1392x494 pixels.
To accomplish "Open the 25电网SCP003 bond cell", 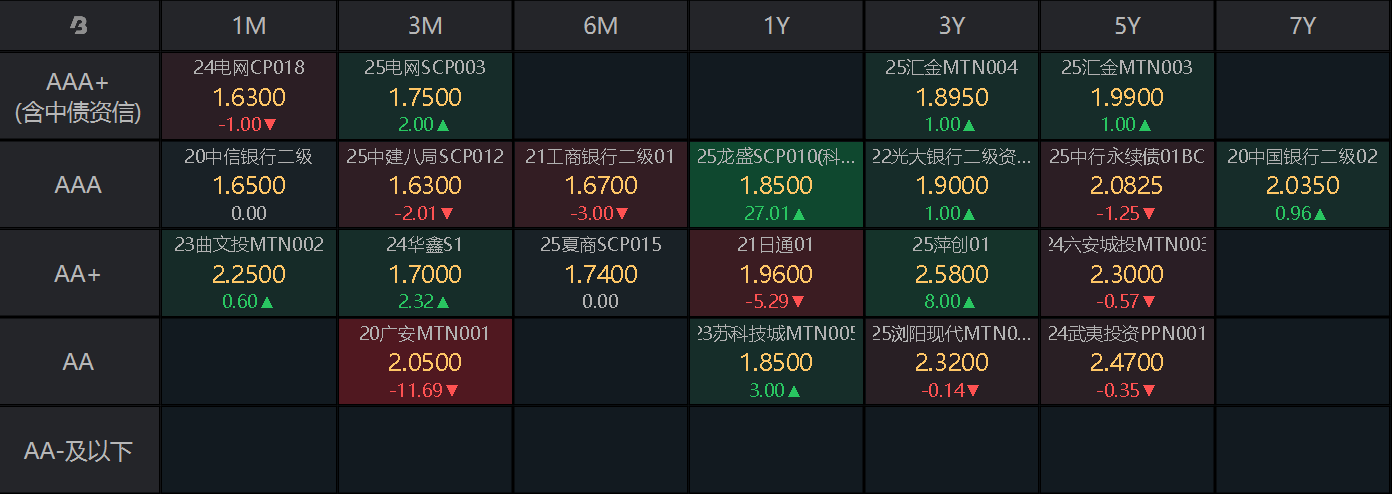I will [425, 97].
